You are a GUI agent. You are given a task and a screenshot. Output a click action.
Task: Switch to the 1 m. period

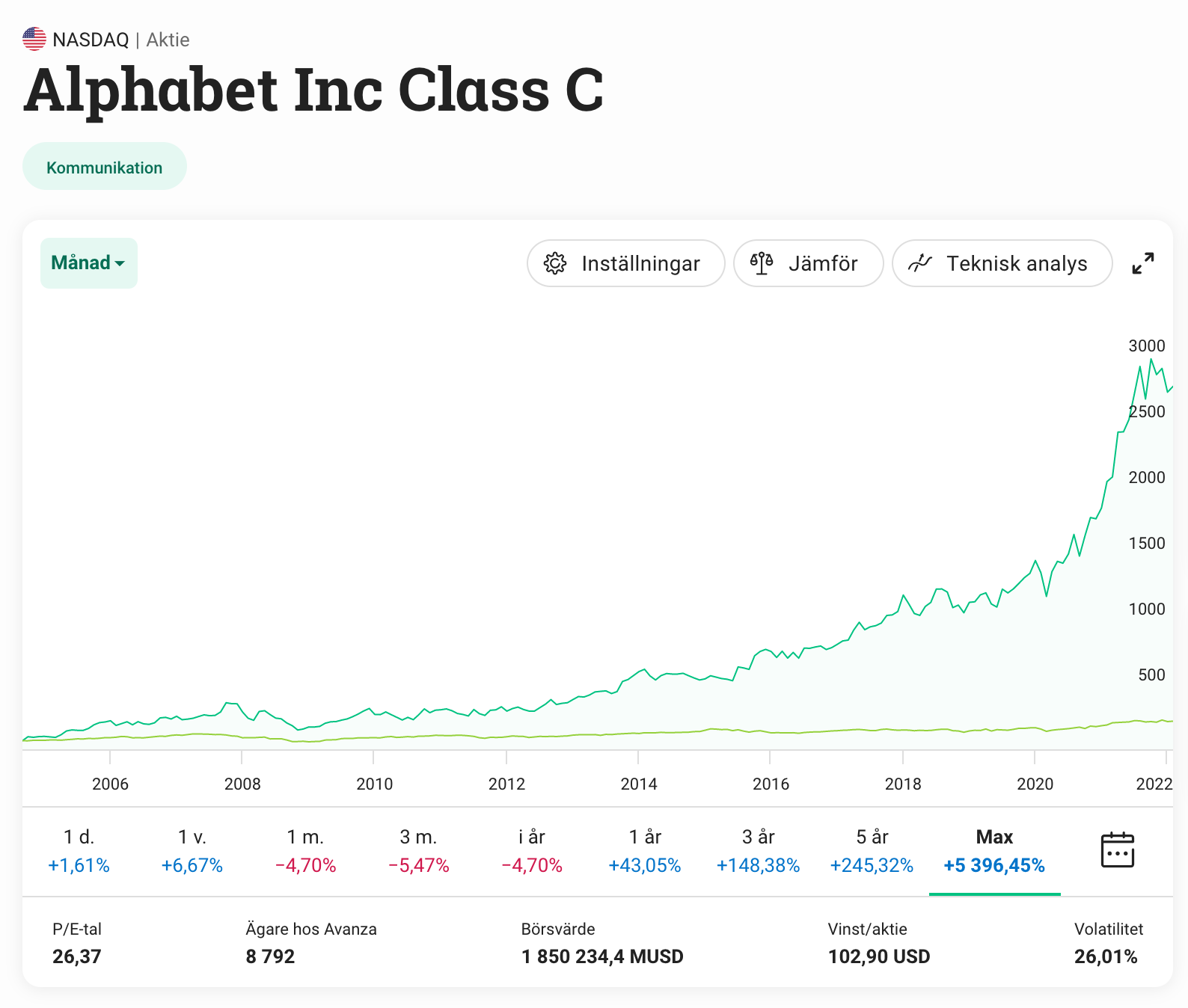305,851
